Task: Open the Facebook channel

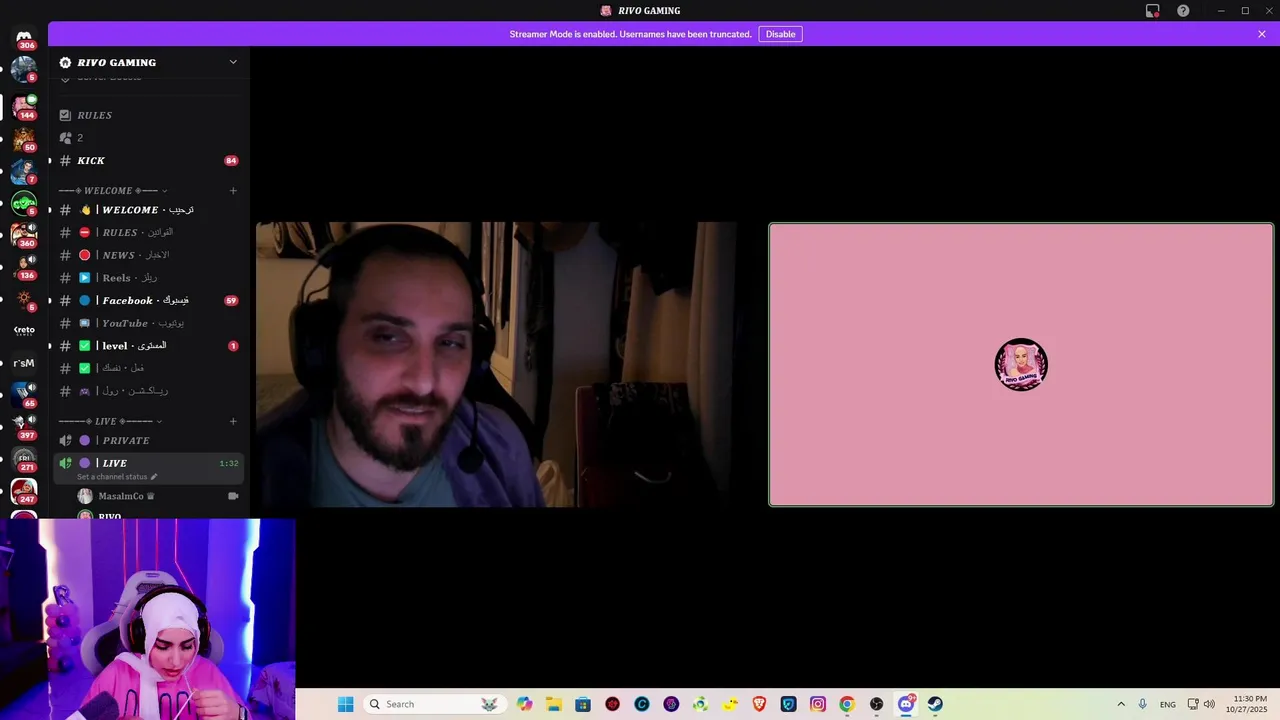Action: [149, 300]
